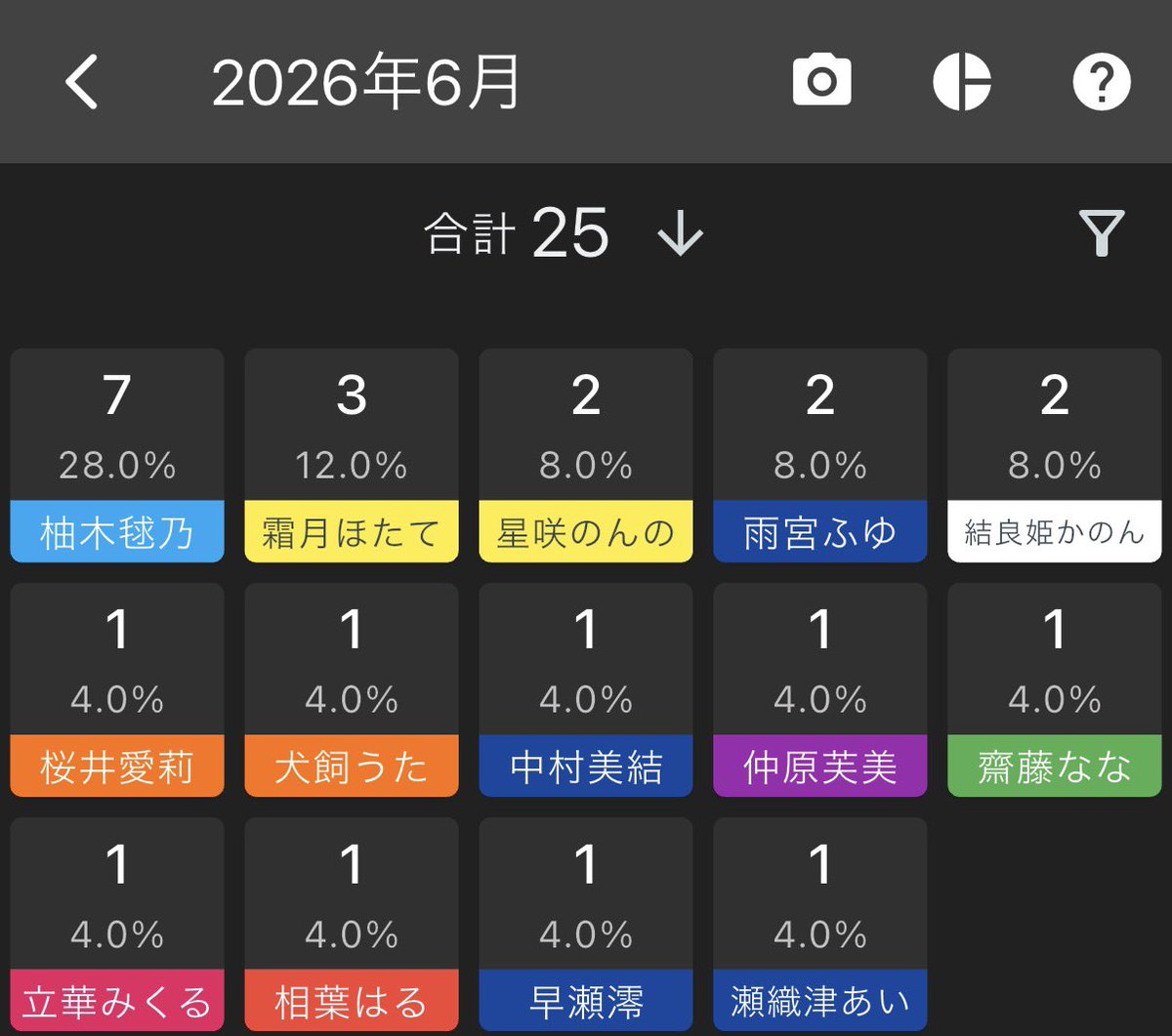Viewport: 1172px width, 1036px height.
Task: Open the 霜月ほたて card
Action: pyautogui.click(x=352, y=456)
